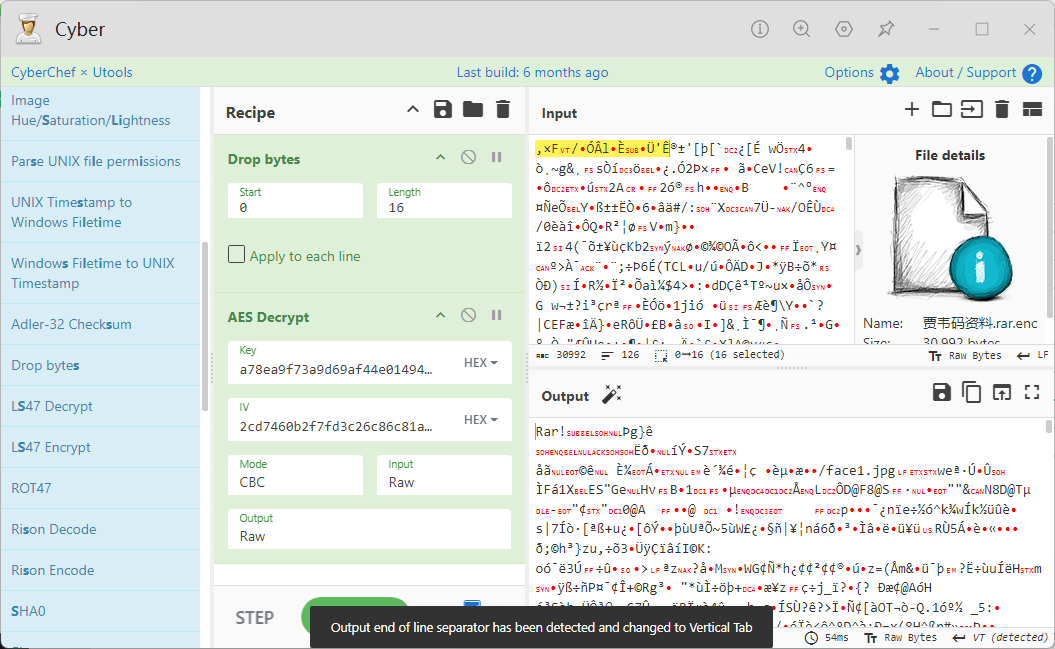Open the IV format HEX dropdown
Image resolution: width=1055 pixels, height=649 pixels.
[x=480, y=420]
